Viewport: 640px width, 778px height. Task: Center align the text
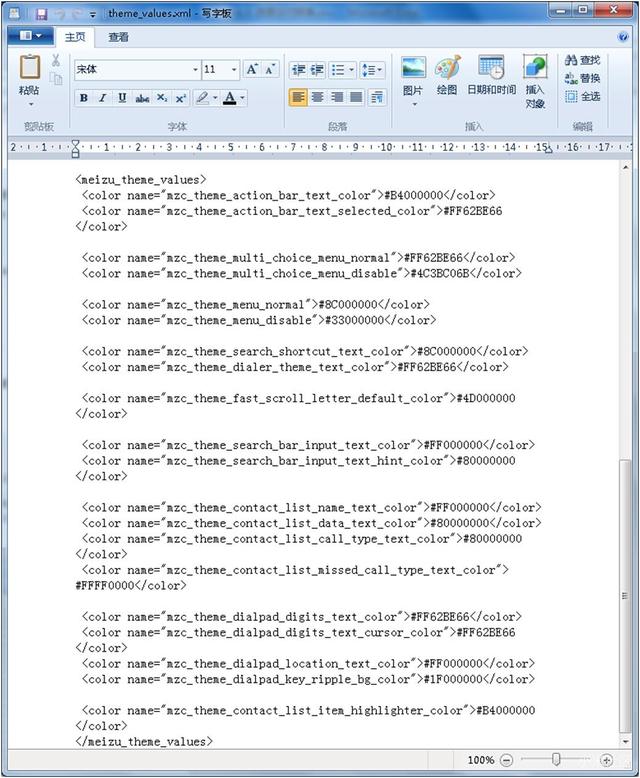pyautogui.click(x=318, y=97)
